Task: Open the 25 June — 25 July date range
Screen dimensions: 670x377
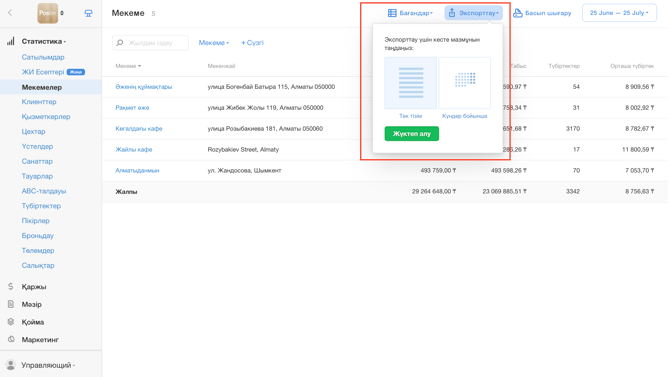Action: tap(619, 13)
